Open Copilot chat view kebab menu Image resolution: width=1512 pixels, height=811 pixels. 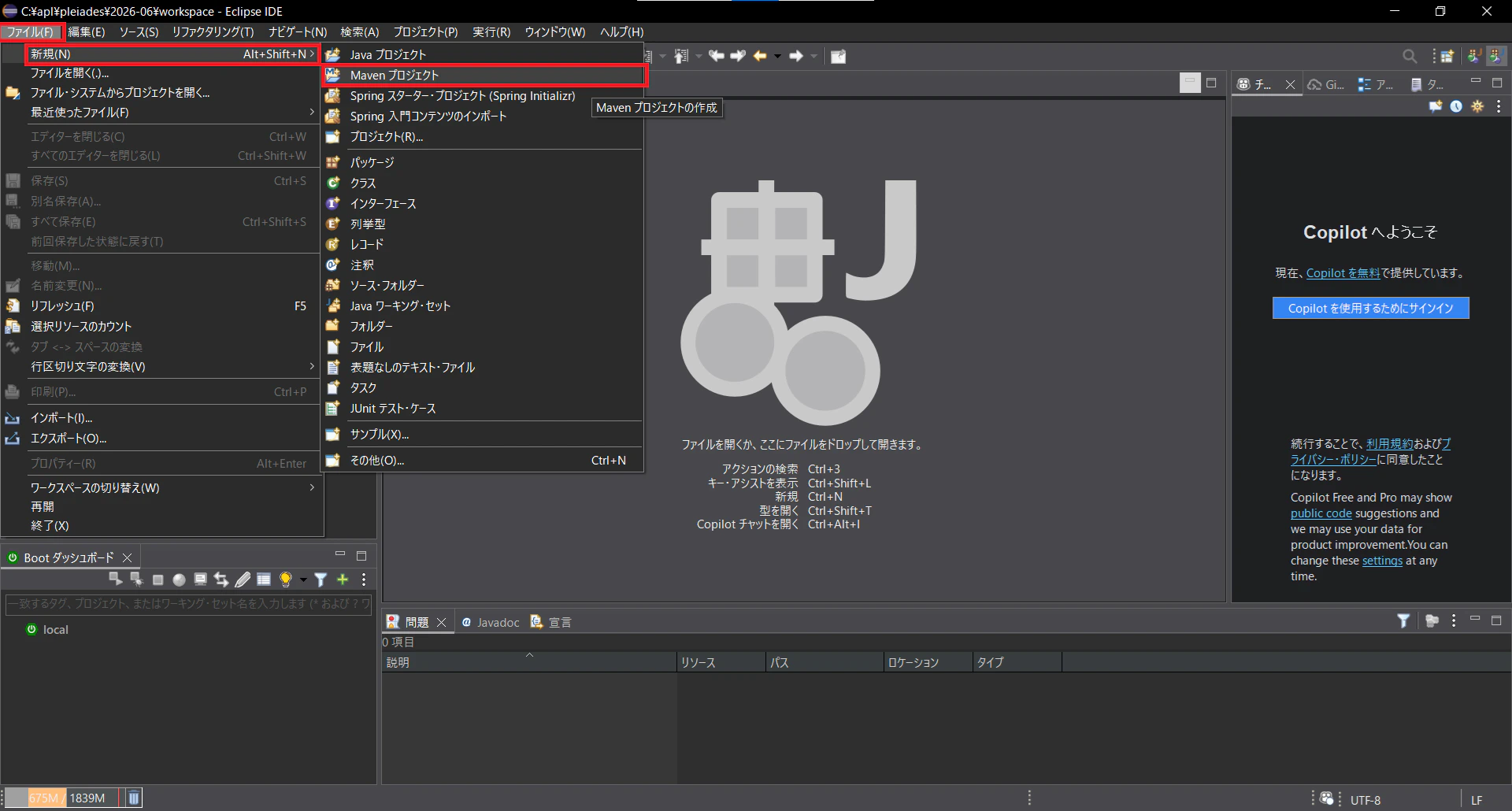coord(1499,106)
